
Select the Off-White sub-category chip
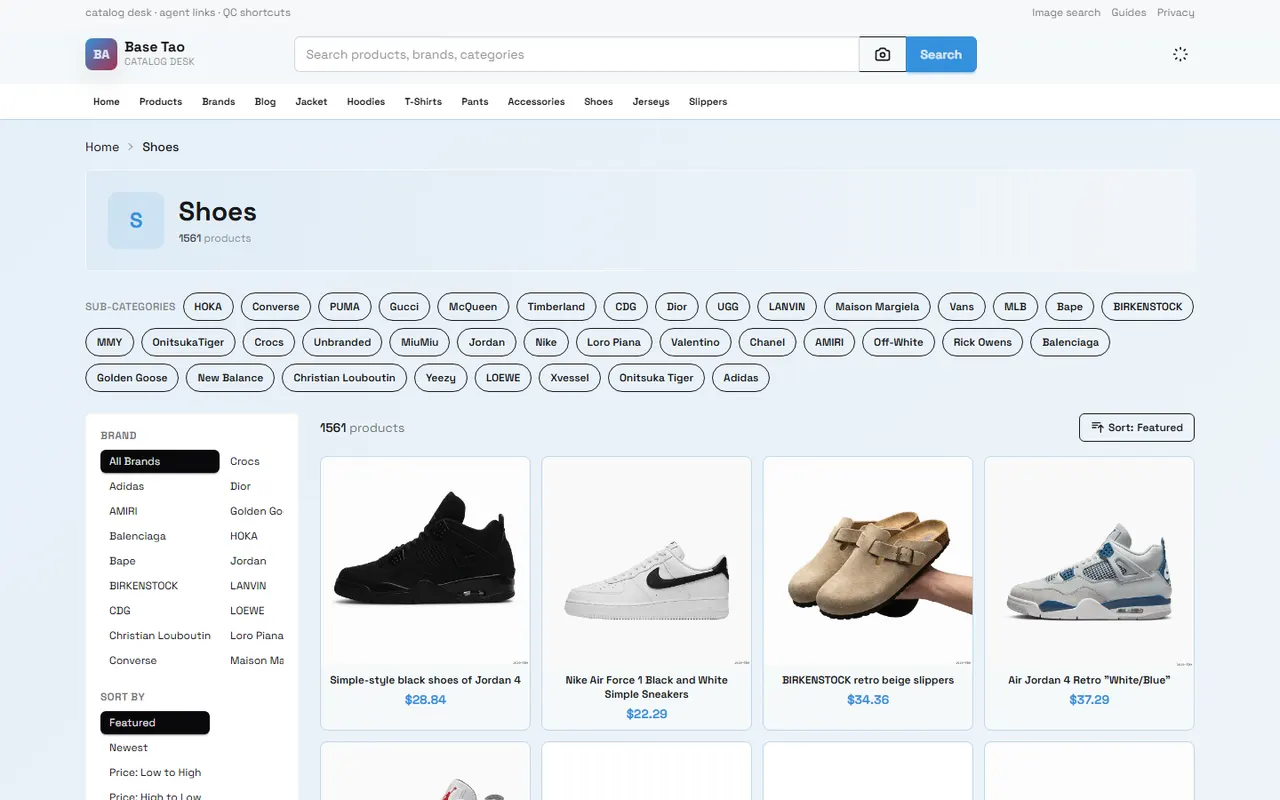click(898, 342)
